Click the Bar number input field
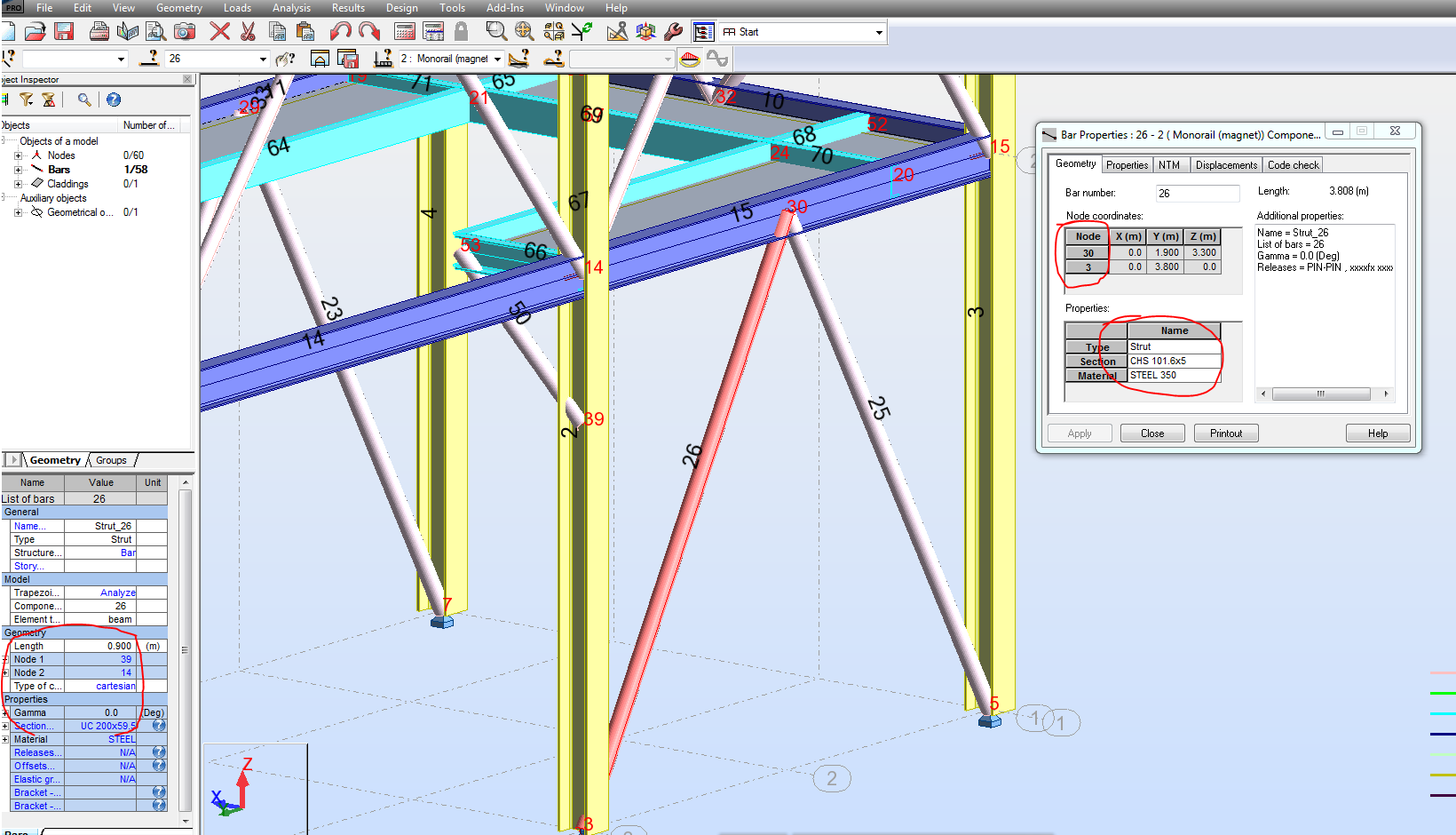 pyautogui.click(x=1198, y=193)
